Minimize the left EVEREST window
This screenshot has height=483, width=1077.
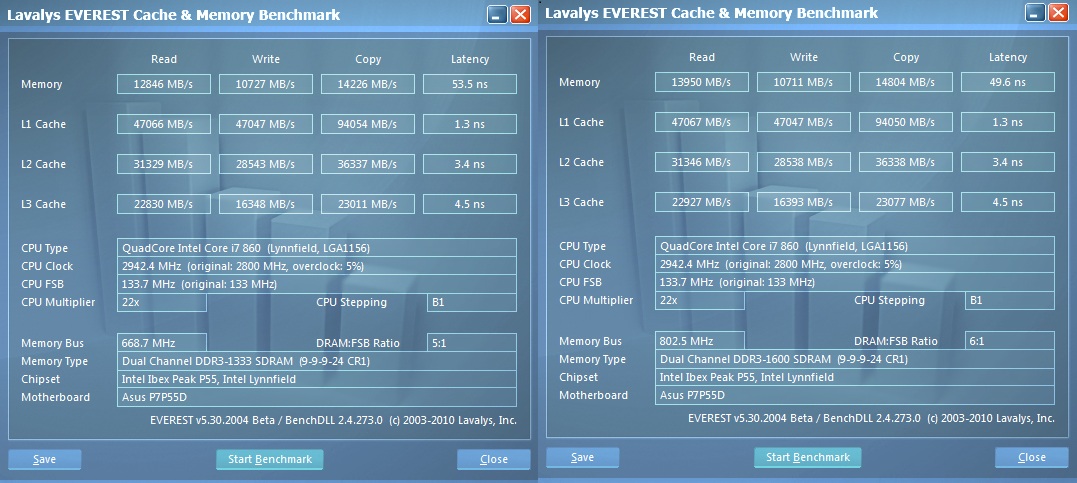[497, 14]
